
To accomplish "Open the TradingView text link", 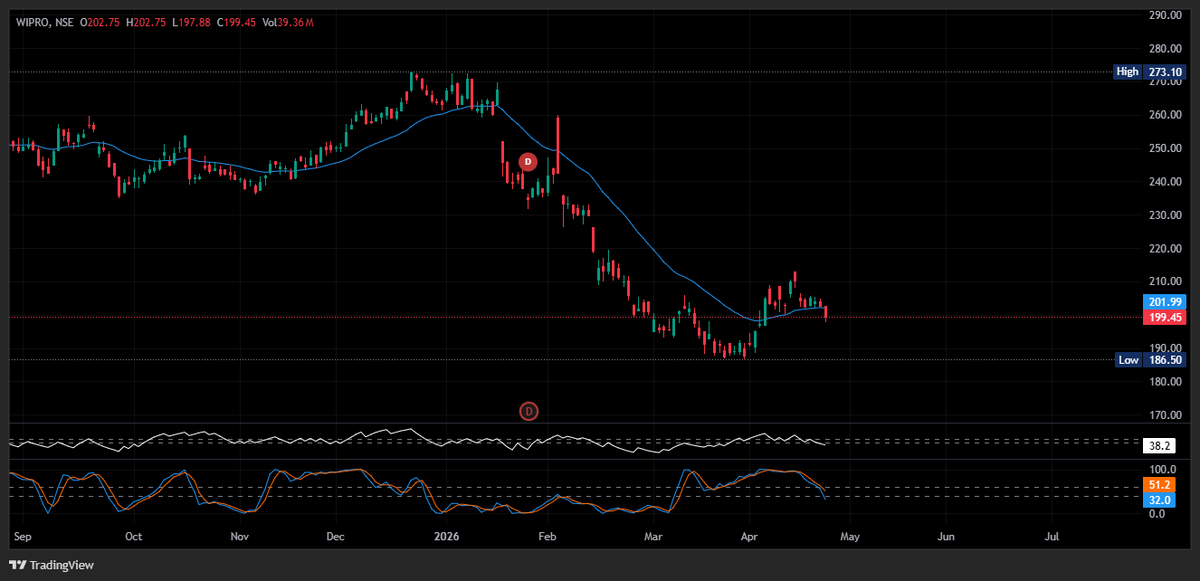I will click(60, 564).
